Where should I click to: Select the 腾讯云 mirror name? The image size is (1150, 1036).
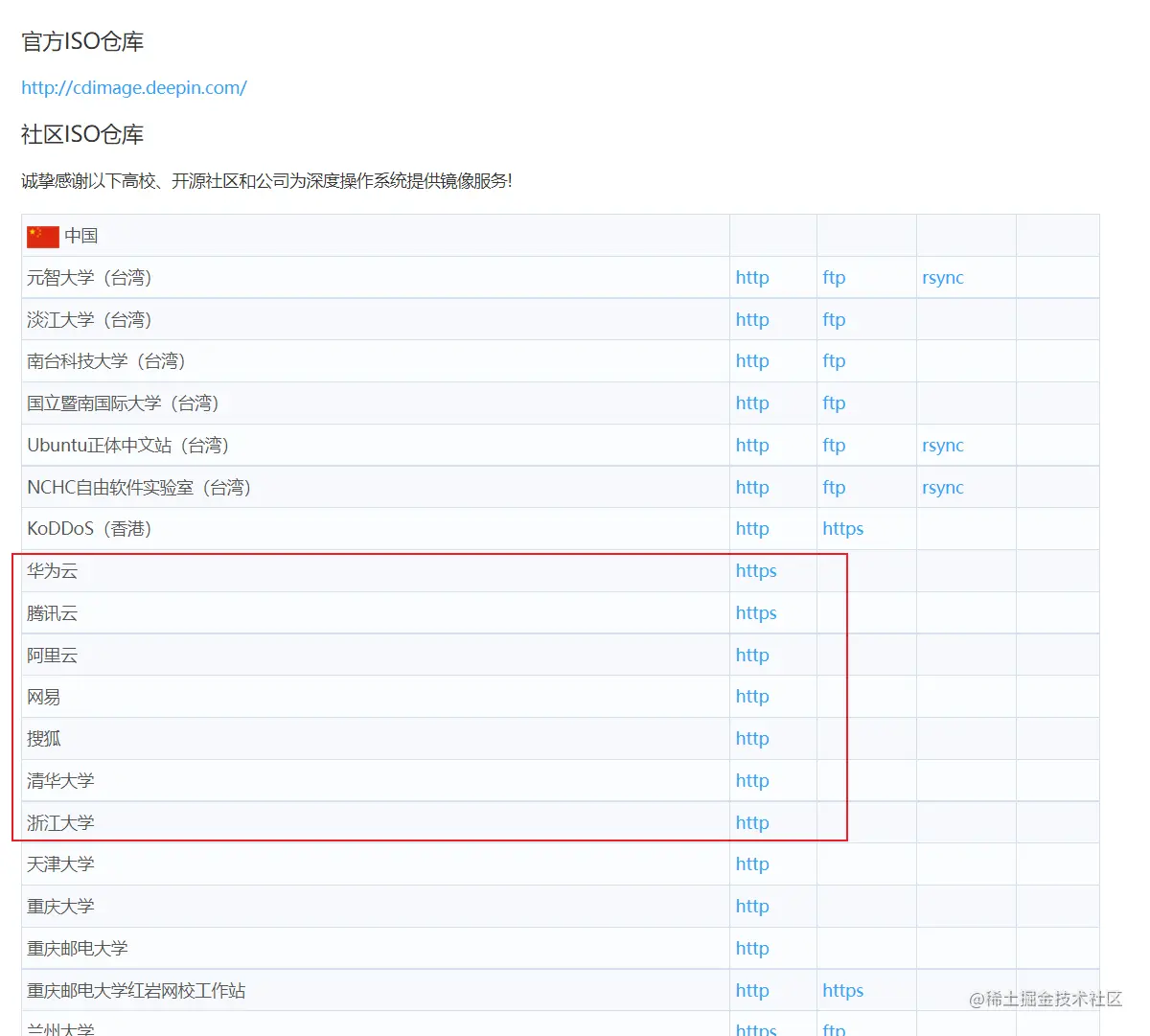[53, 613]
